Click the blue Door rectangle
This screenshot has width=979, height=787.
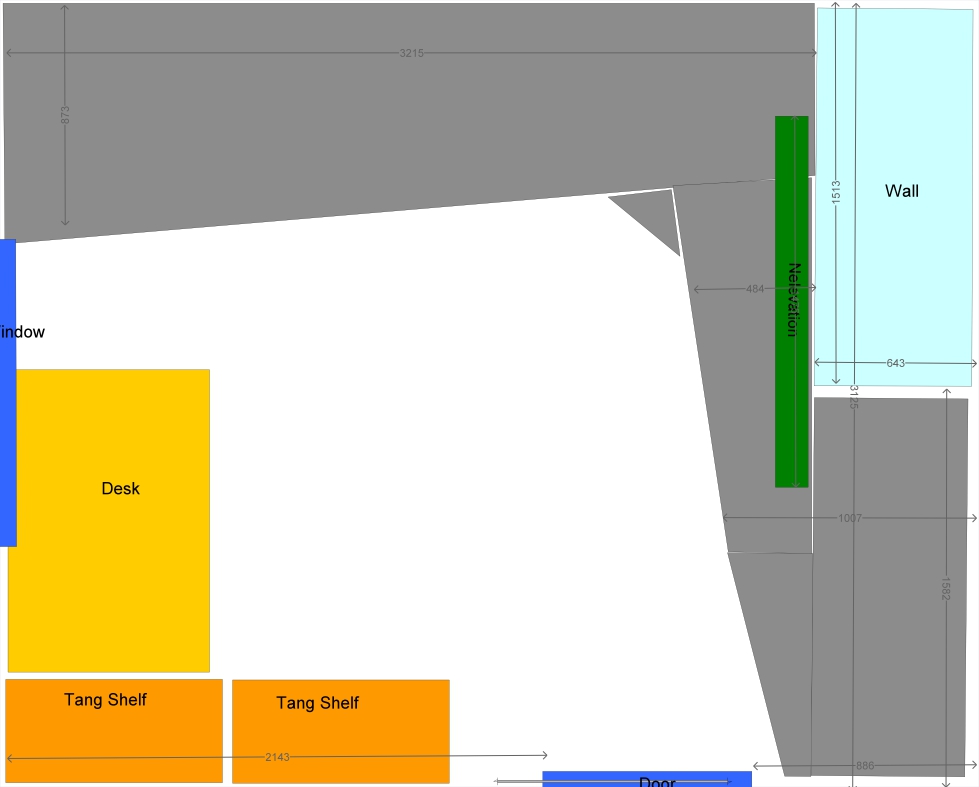[646, 779]
